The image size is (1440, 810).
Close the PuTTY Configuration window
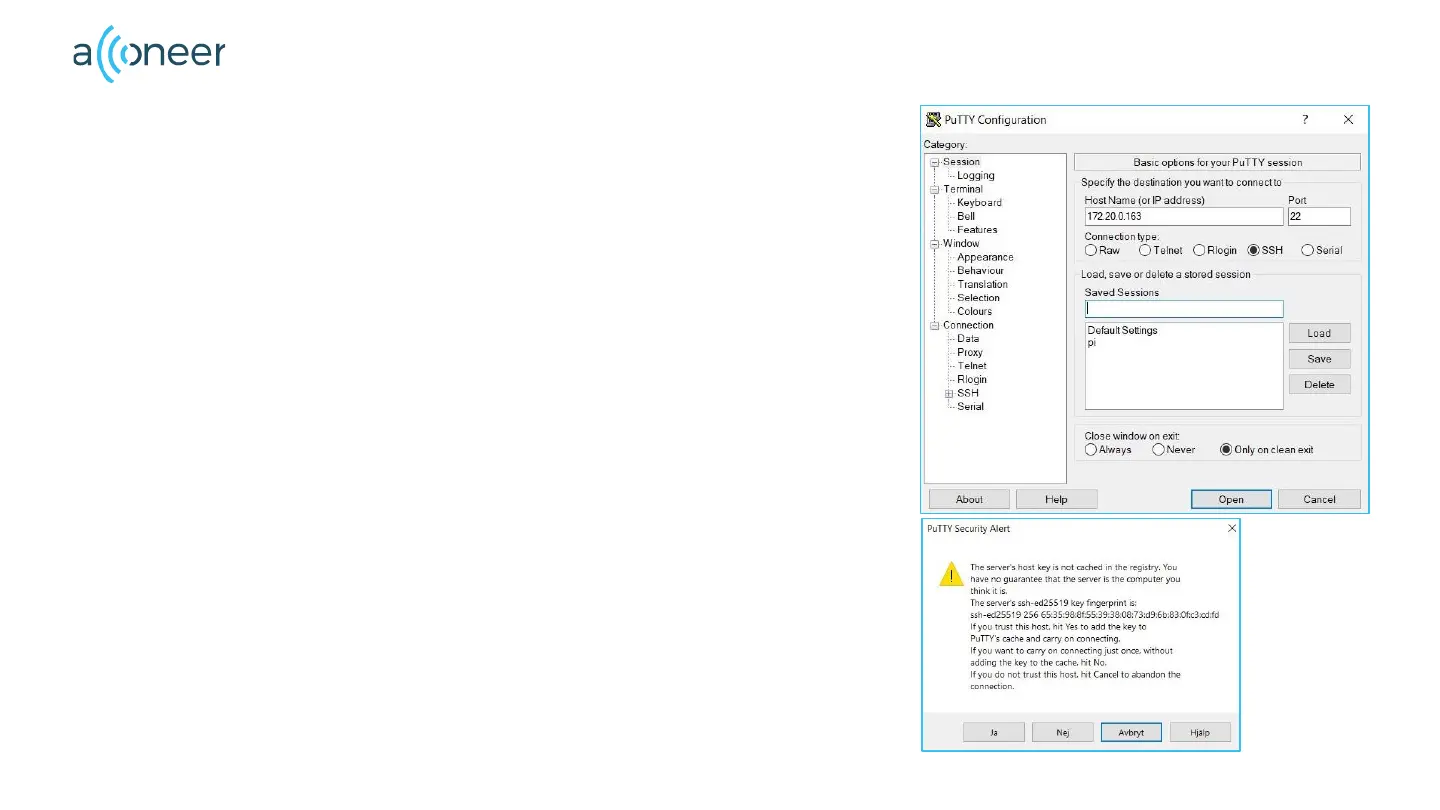[1348, 119]
